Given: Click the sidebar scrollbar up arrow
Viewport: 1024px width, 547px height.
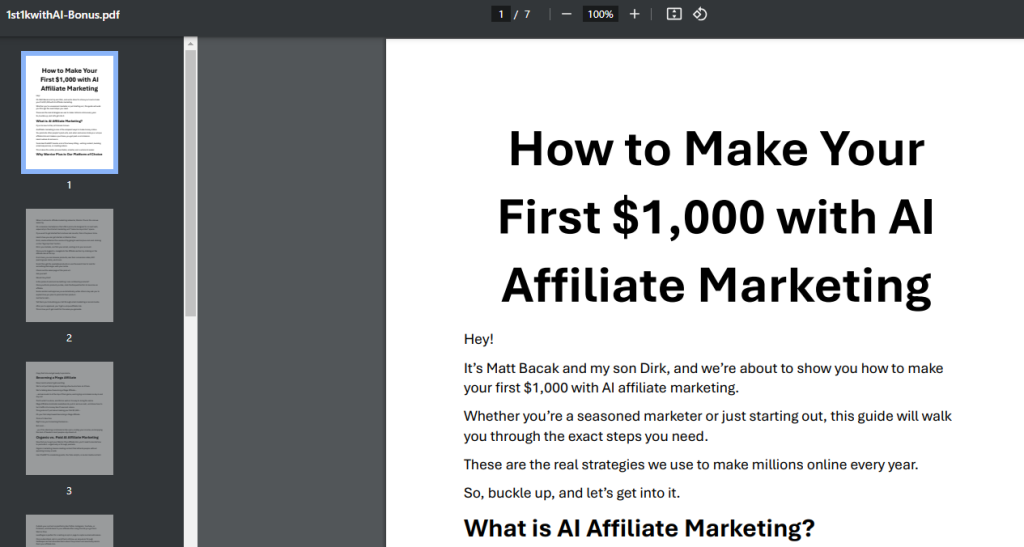Looking at the screenshot, I should coord(190,44).
